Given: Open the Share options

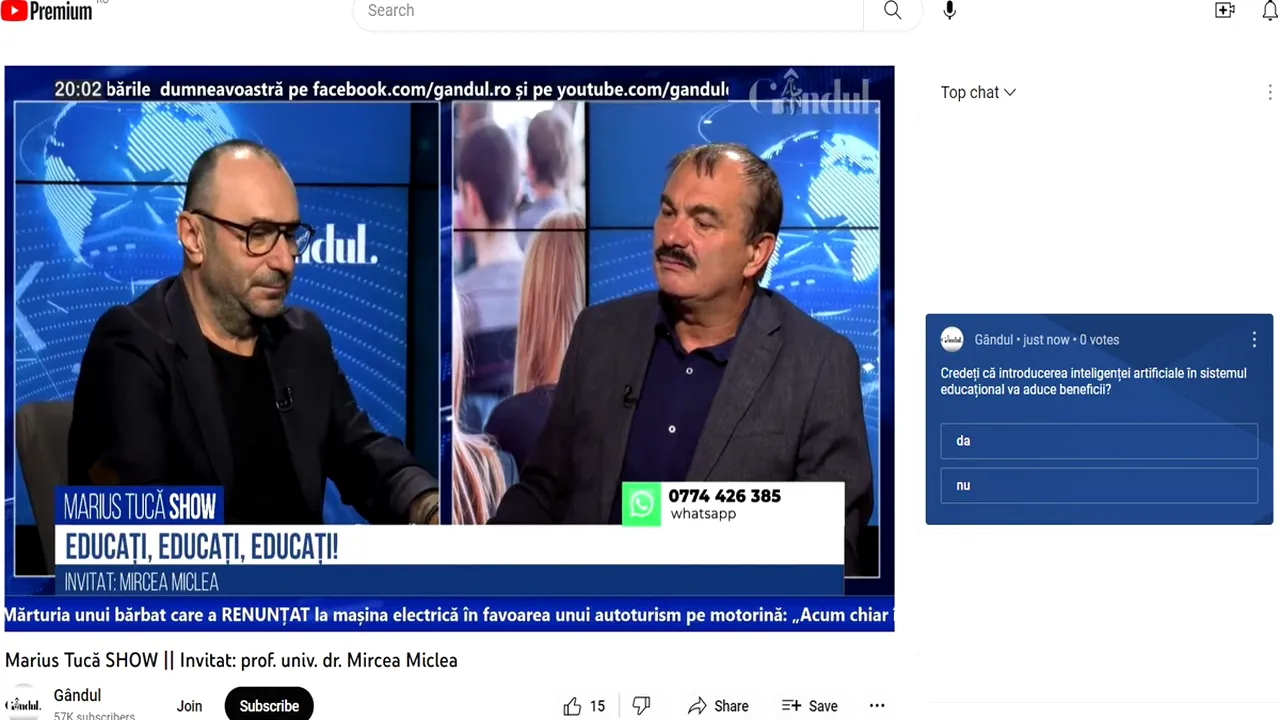Looking at the screenshot, I should pyautogui.click(x=718, y=706).
